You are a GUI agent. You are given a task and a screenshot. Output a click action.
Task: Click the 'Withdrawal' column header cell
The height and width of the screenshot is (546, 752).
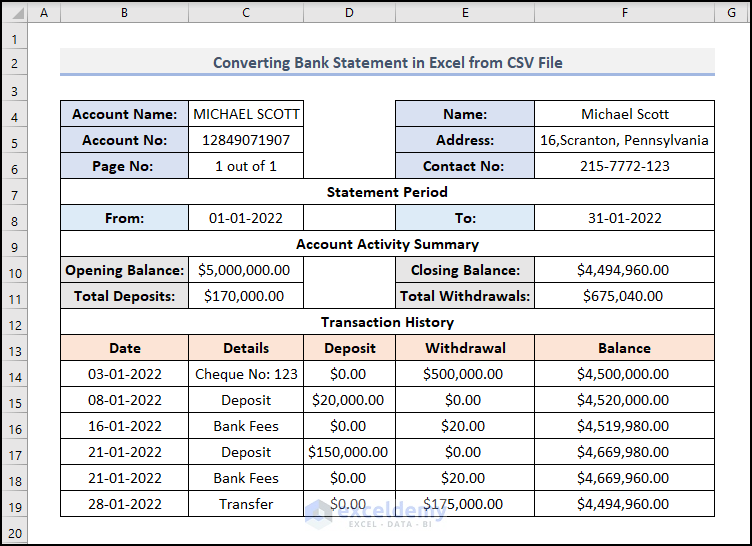(x=465, y=348)
